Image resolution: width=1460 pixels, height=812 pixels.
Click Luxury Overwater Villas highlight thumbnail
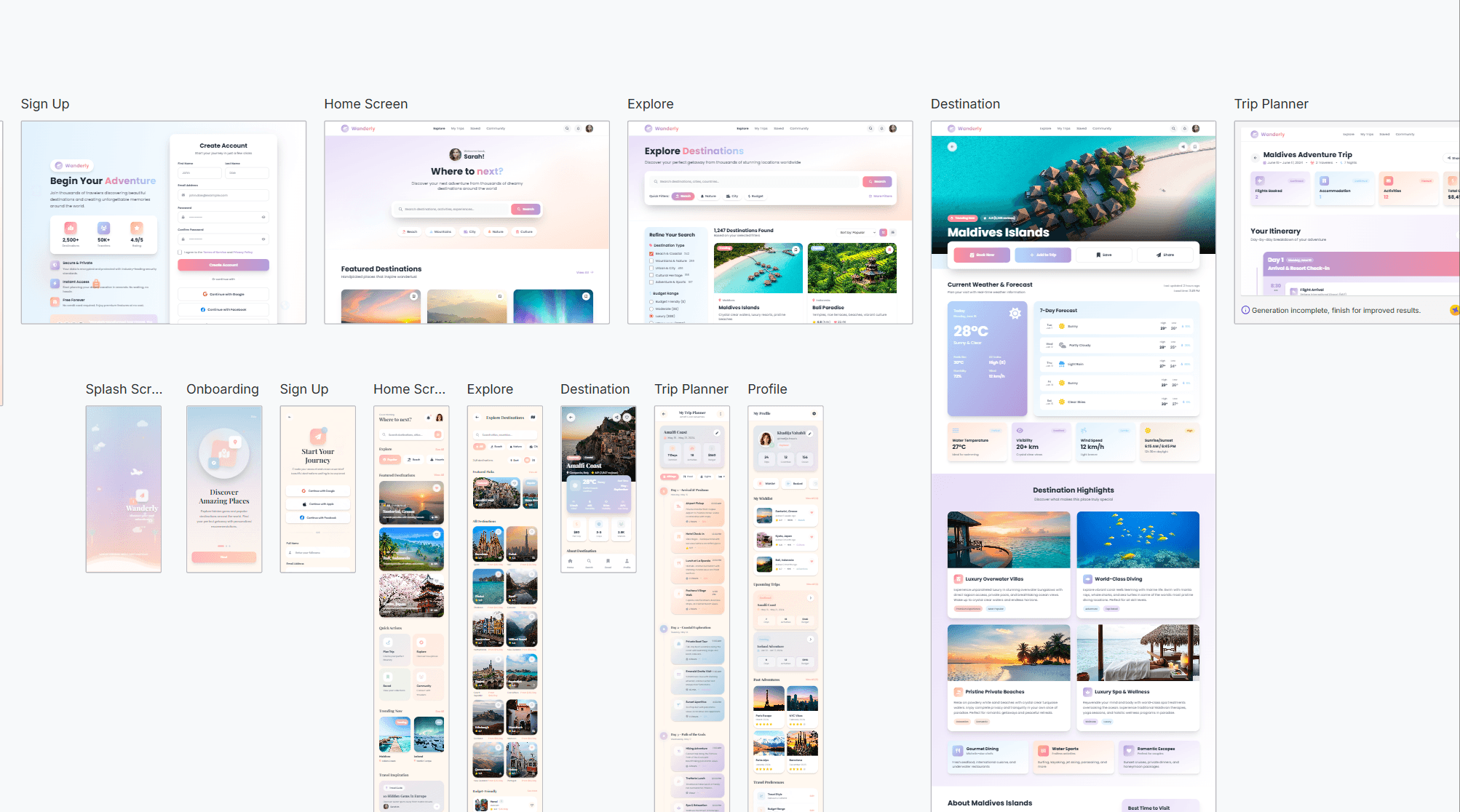1008,539
